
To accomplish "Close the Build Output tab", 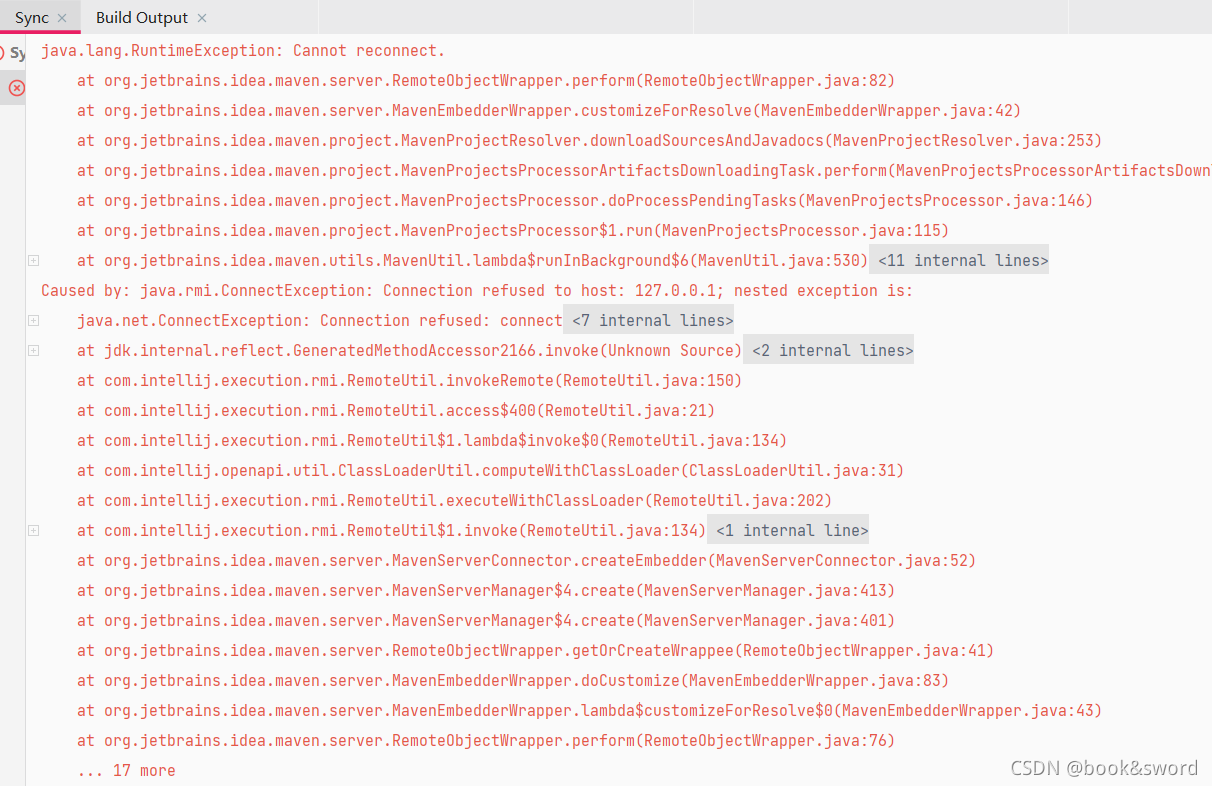I will 202,17.
